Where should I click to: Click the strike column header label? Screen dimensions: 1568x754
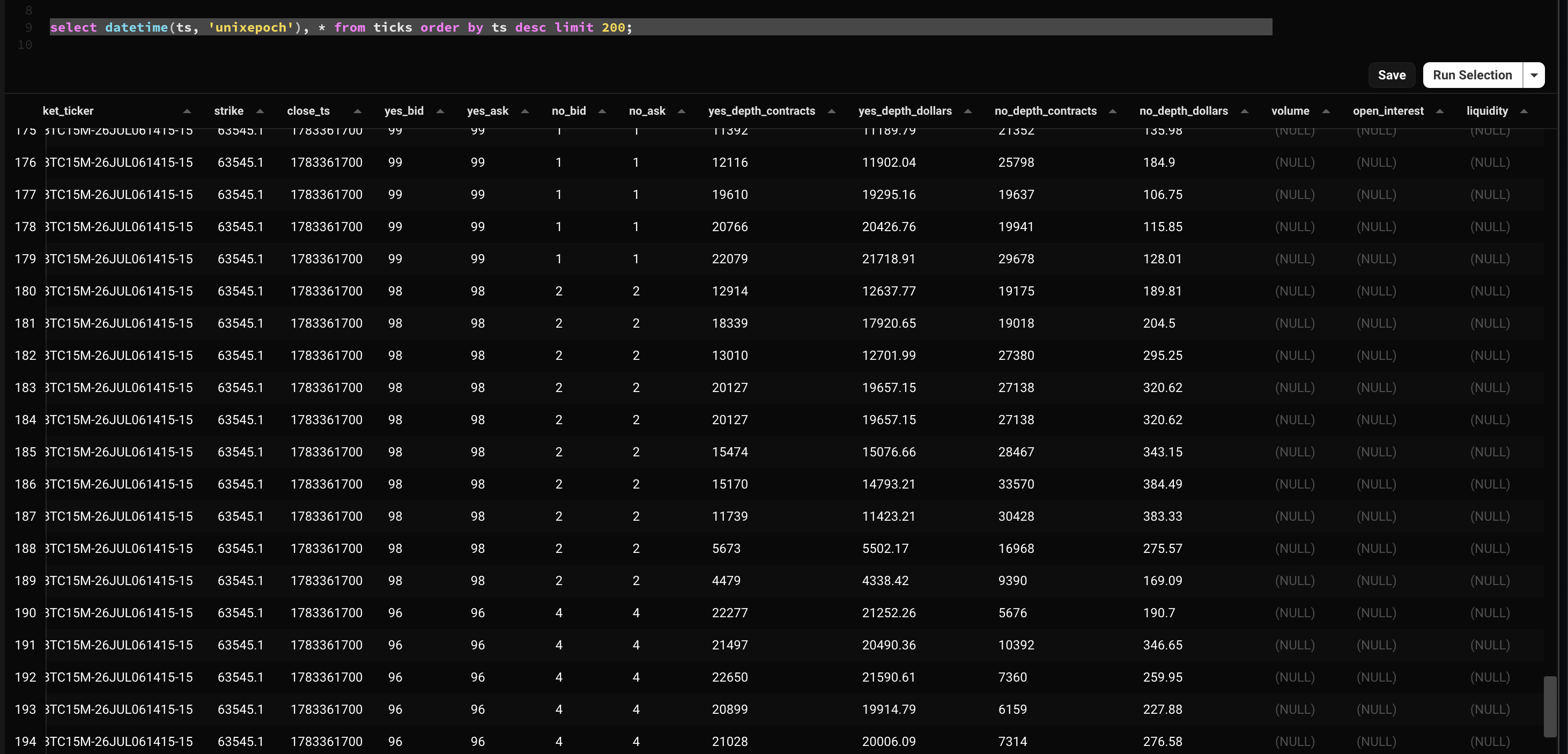click(229, 111)
